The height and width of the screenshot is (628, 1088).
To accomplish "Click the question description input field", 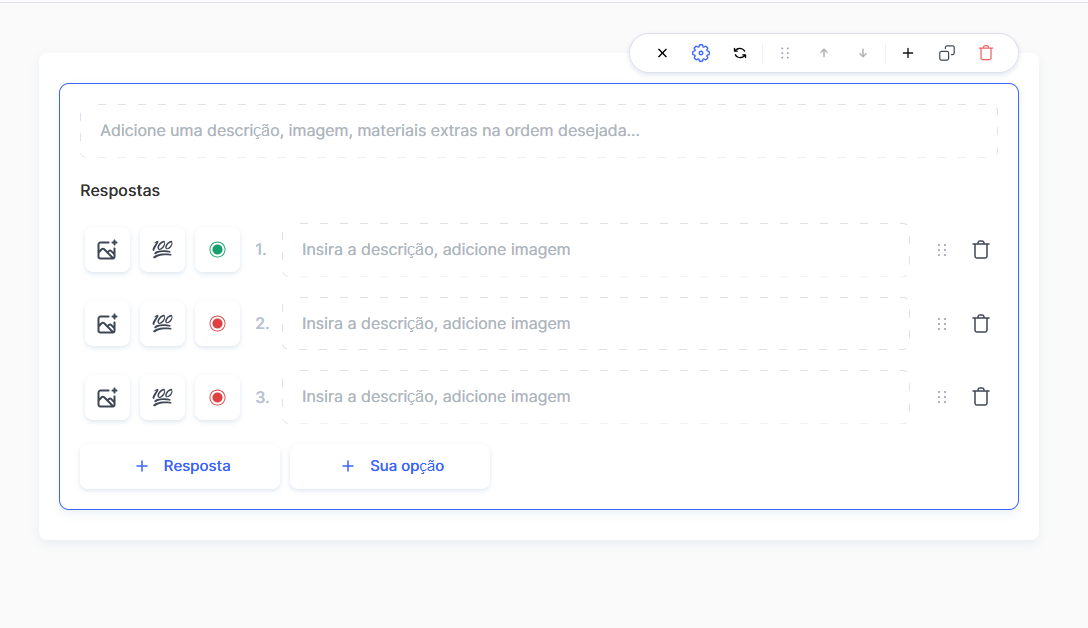I will pyautogui.click(x=538, y=131).
